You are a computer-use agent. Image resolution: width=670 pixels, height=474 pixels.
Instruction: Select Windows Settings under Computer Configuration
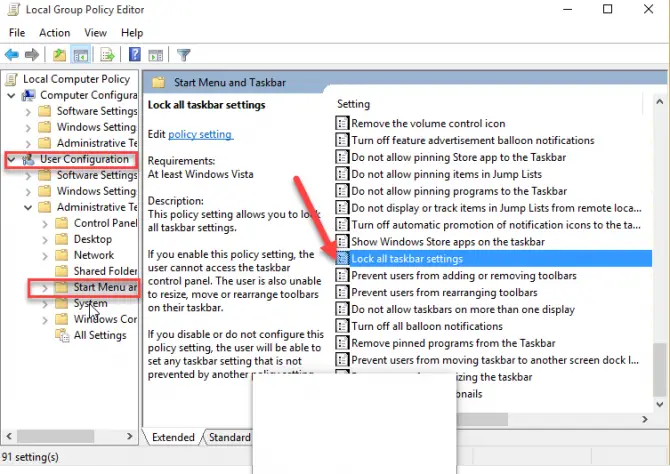[97, 127]
